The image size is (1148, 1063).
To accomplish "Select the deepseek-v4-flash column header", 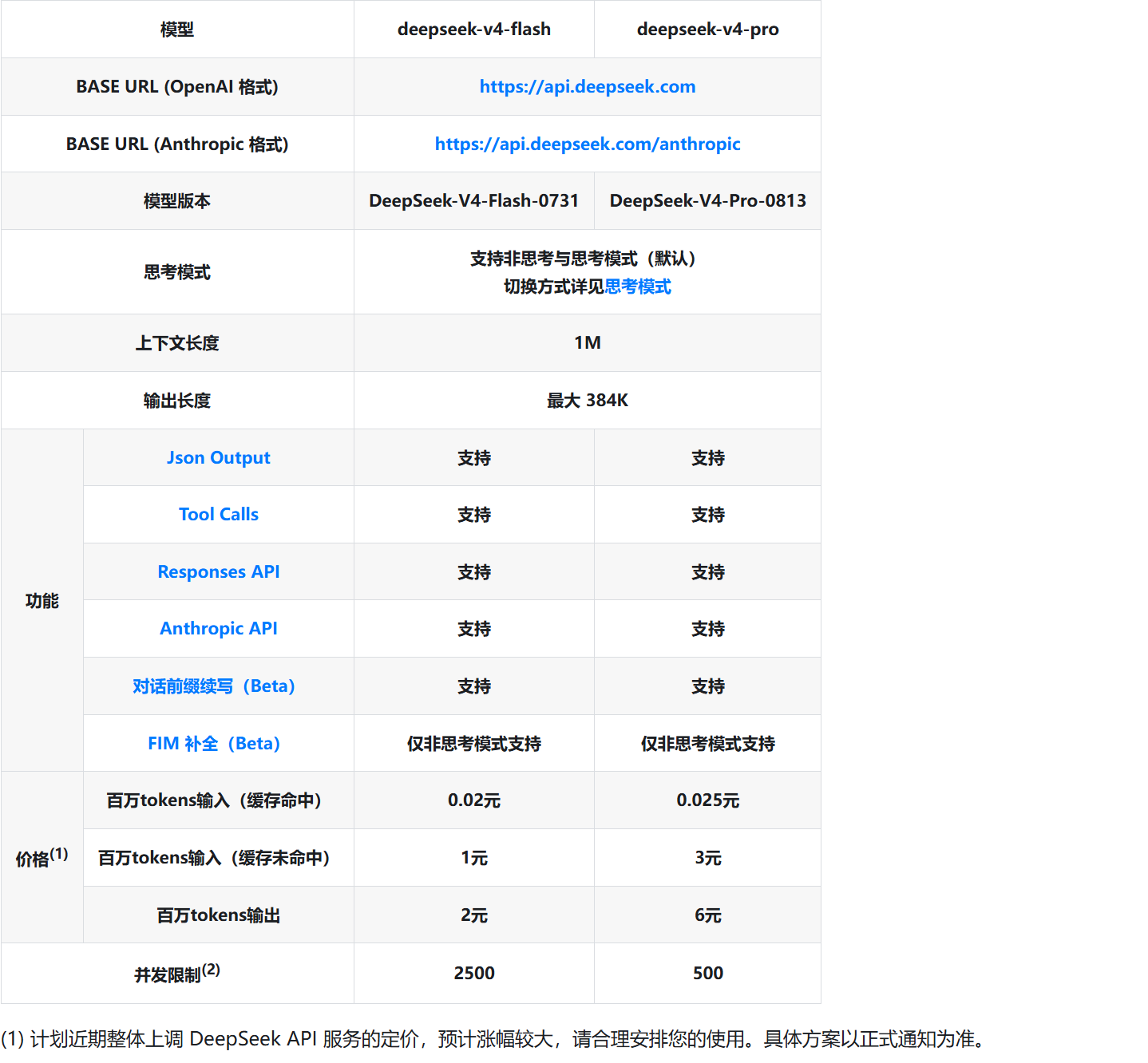I will [474, 30].
